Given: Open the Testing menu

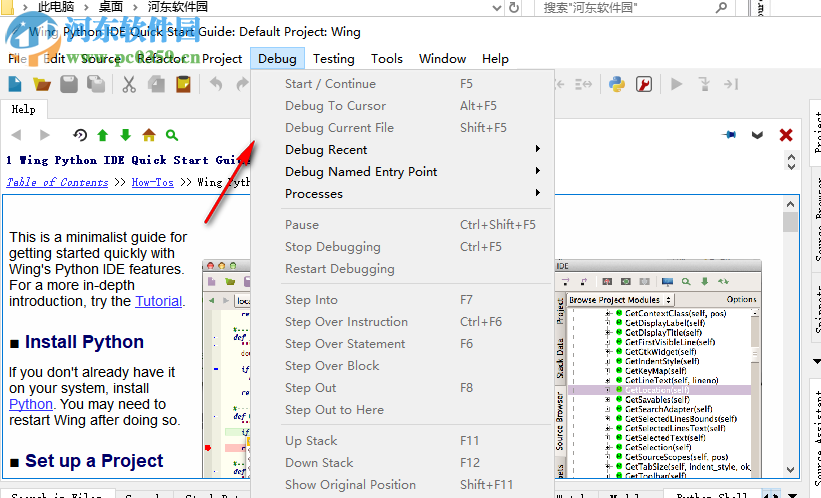Looking at the screenshot, I should click(334, 59).
